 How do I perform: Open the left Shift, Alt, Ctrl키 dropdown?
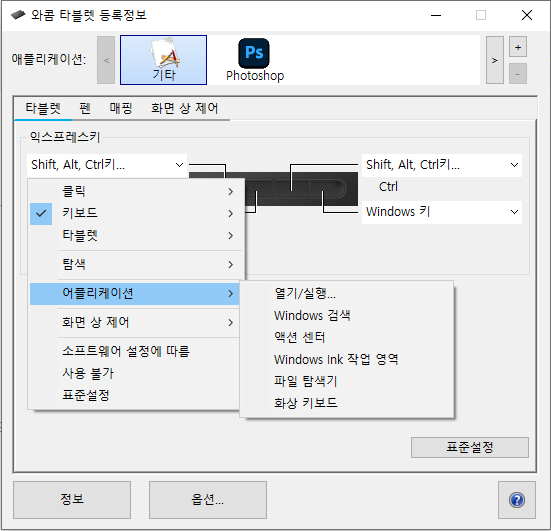(107, 165)
